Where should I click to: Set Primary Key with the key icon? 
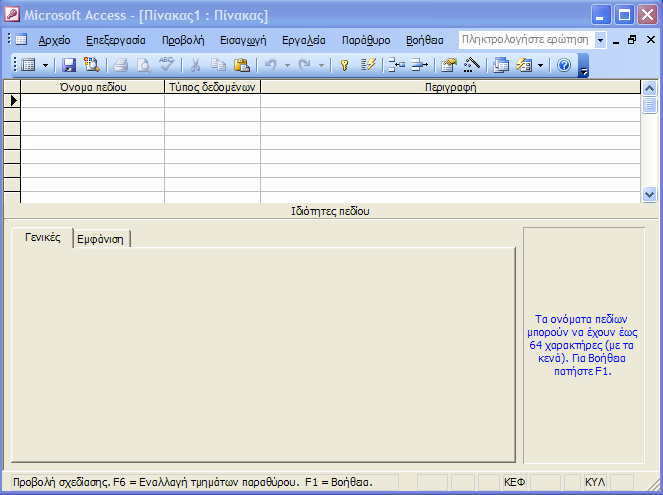point(345,65)
